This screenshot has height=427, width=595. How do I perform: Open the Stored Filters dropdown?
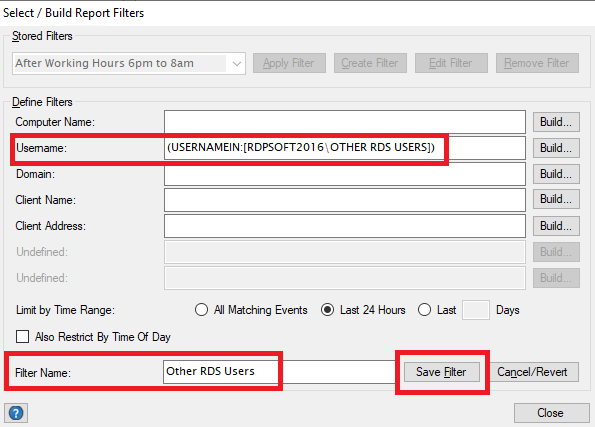coord(129,63)
